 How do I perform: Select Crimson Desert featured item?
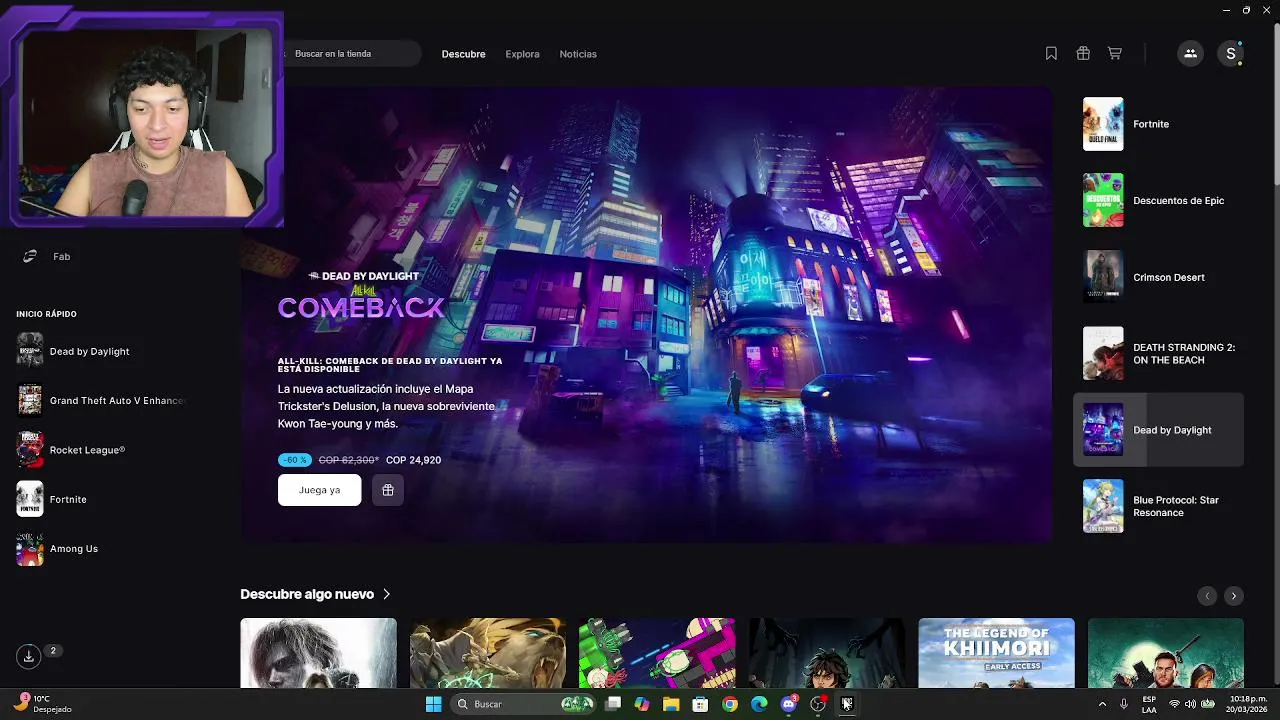tap(1158, 277)
